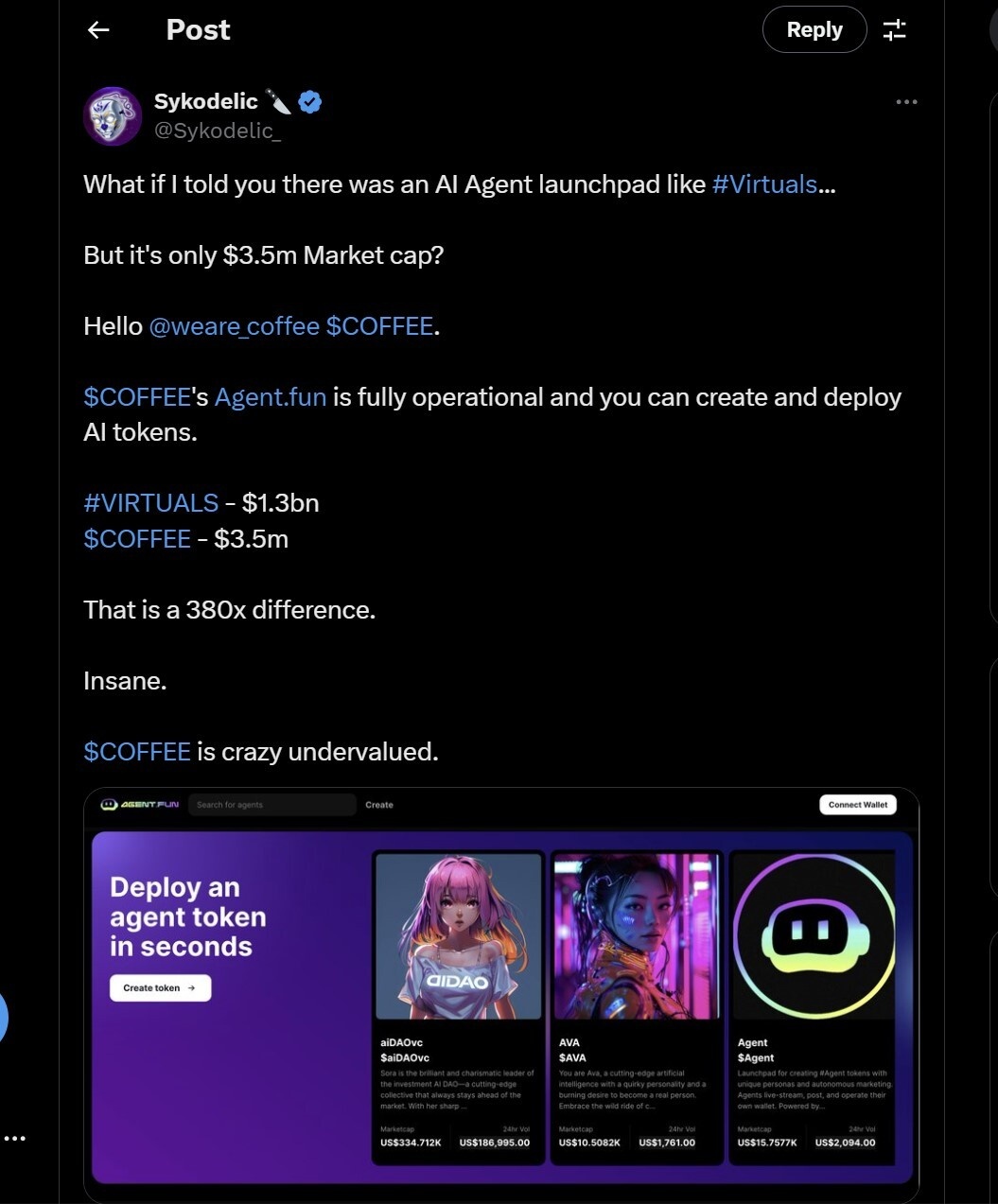Click the Agent.fun logo in the image

pyautogui.click(x=140, y=805)
